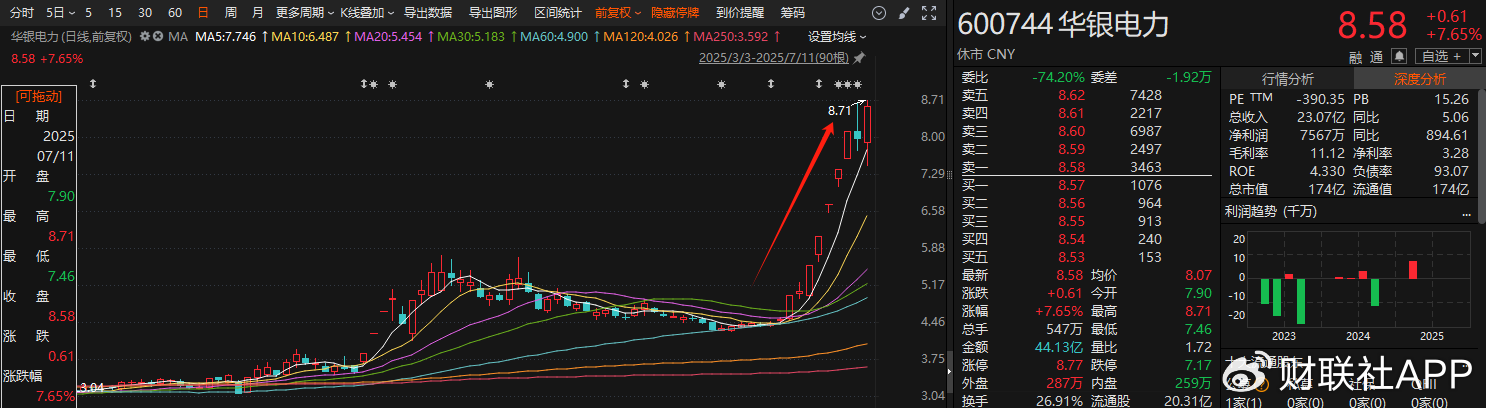Click the 通 stock connect badge
This screenshot has height=408, width=1486.
(1376, 56)
